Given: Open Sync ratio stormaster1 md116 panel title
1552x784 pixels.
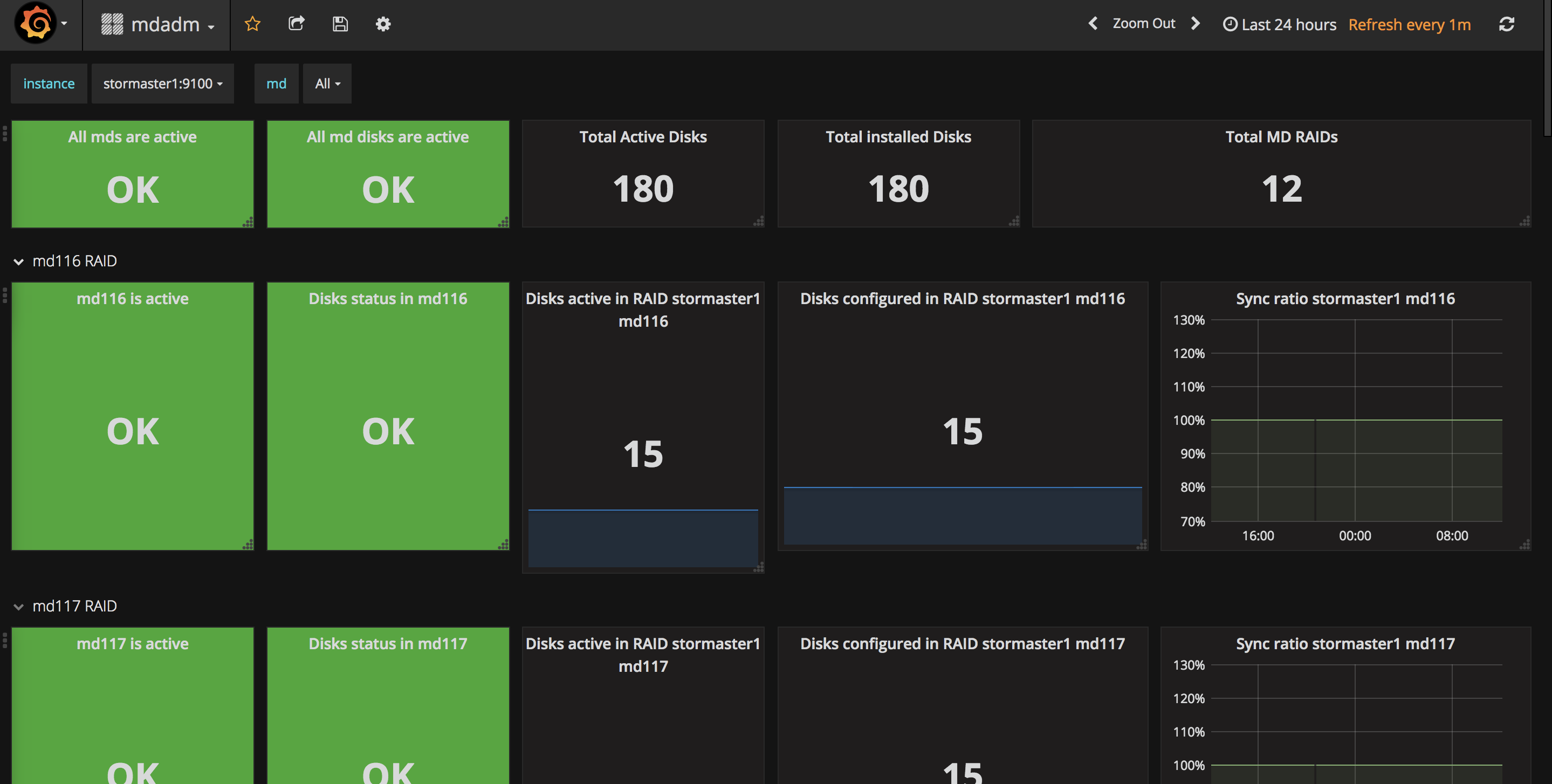Looking at the screenshot, I should tap(1345, 299).
